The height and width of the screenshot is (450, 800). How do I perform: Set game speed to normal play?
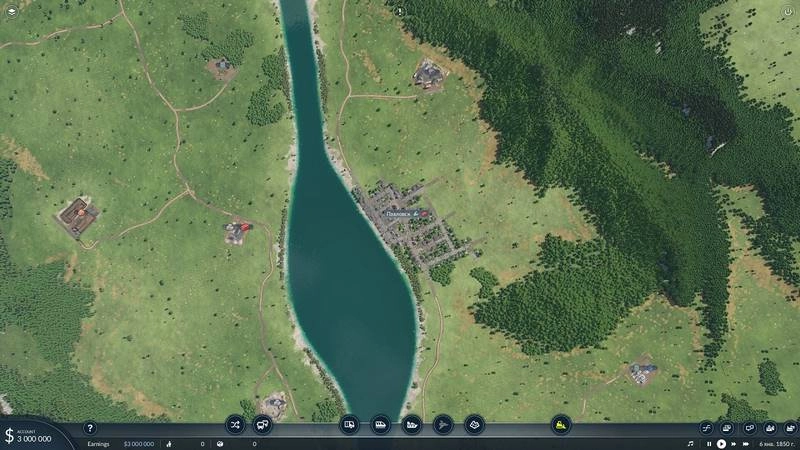[x=721, y=443]
